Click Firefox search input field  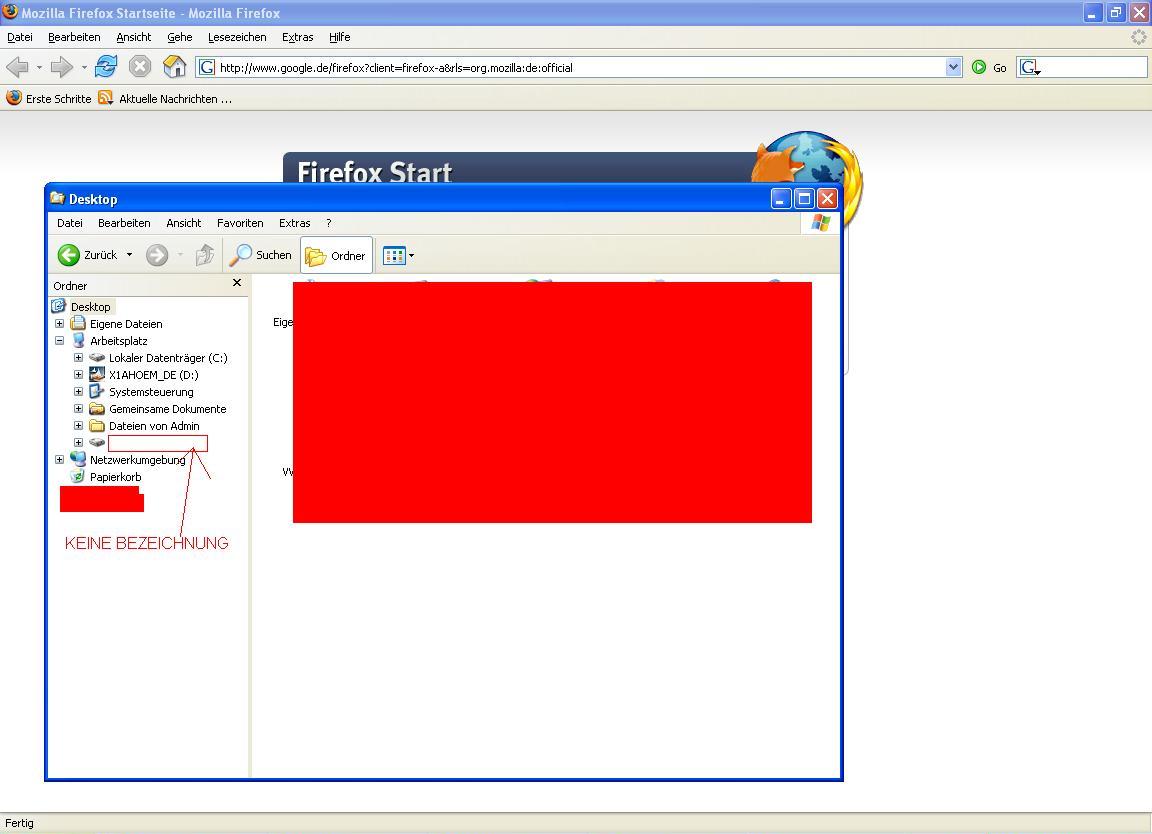pyautogui.click(x=1093, y=68)
